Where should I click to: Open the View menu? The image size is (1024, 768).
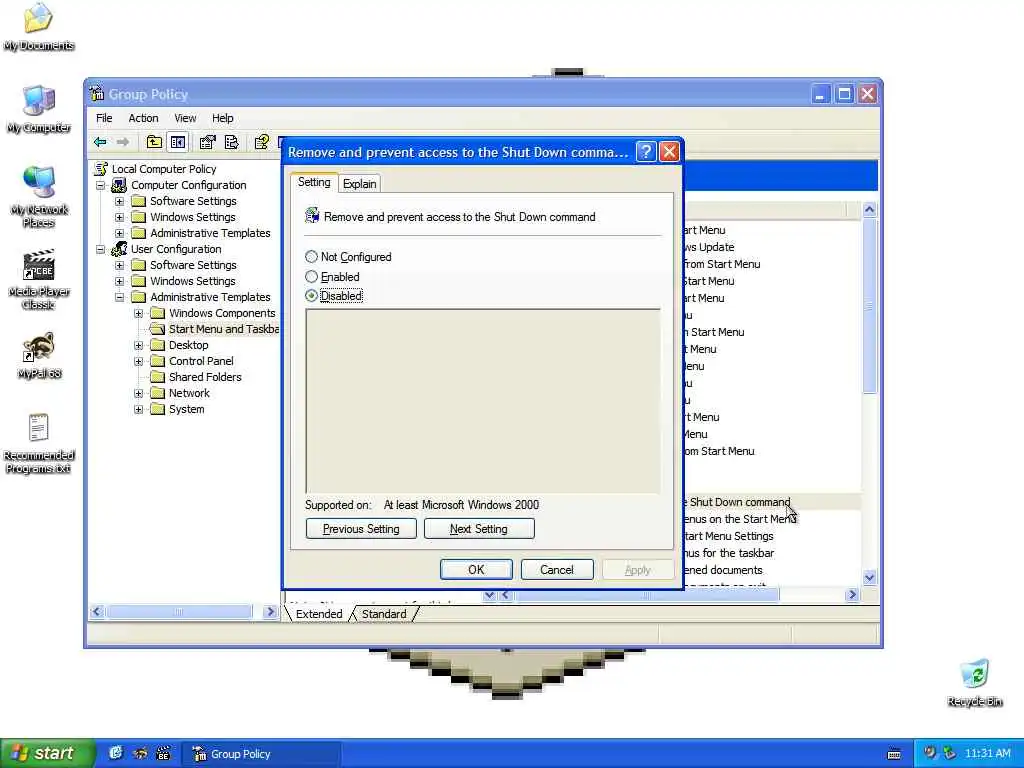[185, 118]
